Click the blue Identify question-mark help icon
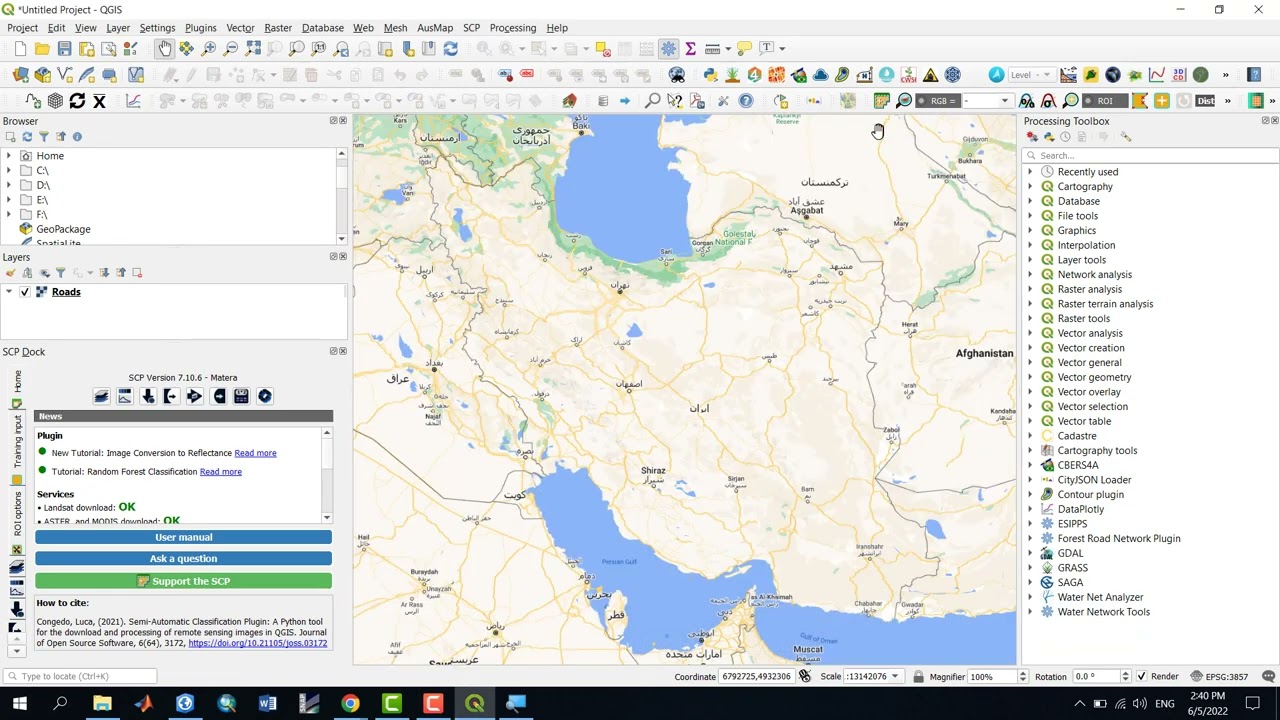 pos(746,101)
